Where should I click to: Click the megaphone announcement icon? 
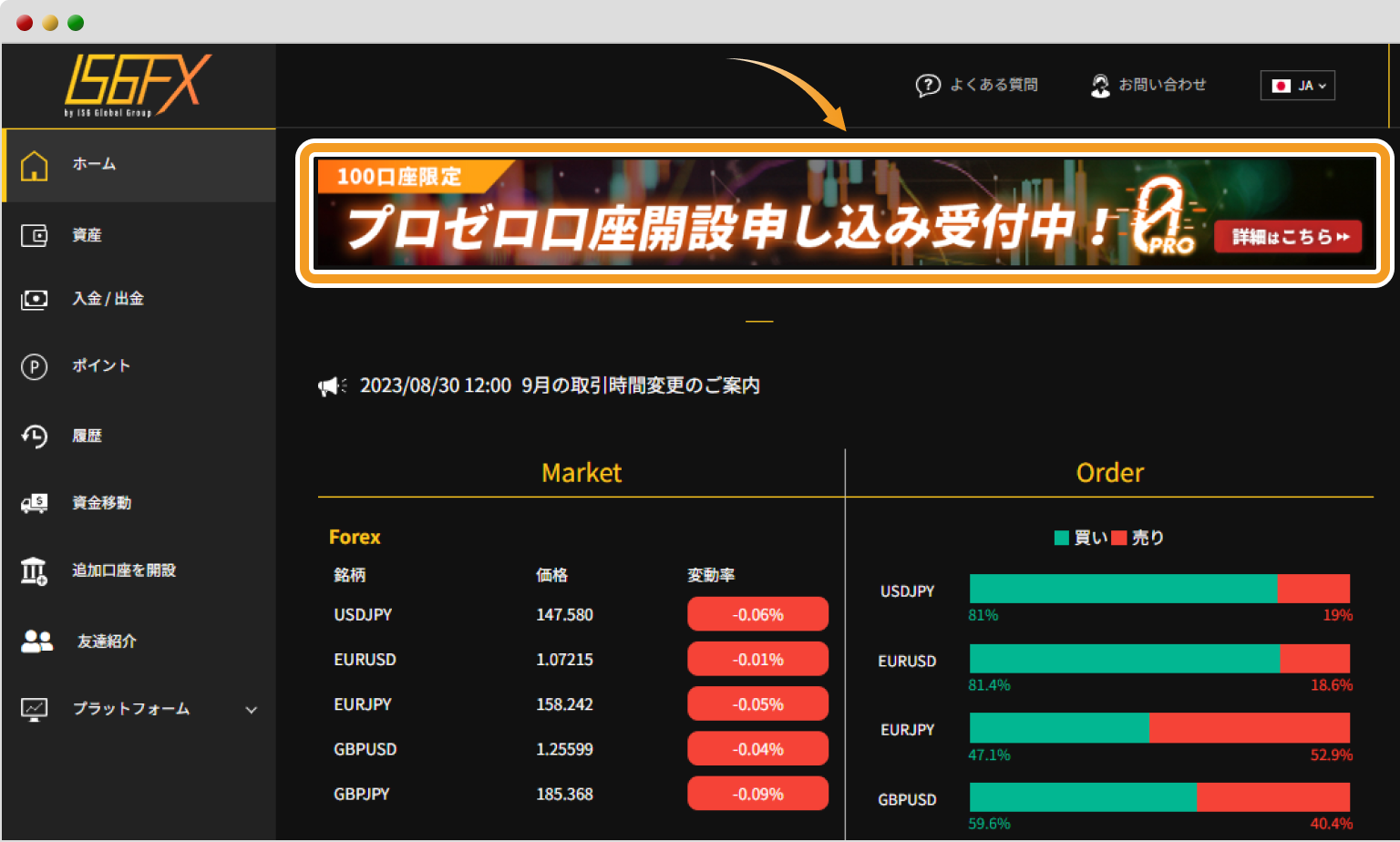[x=332, y=386]
